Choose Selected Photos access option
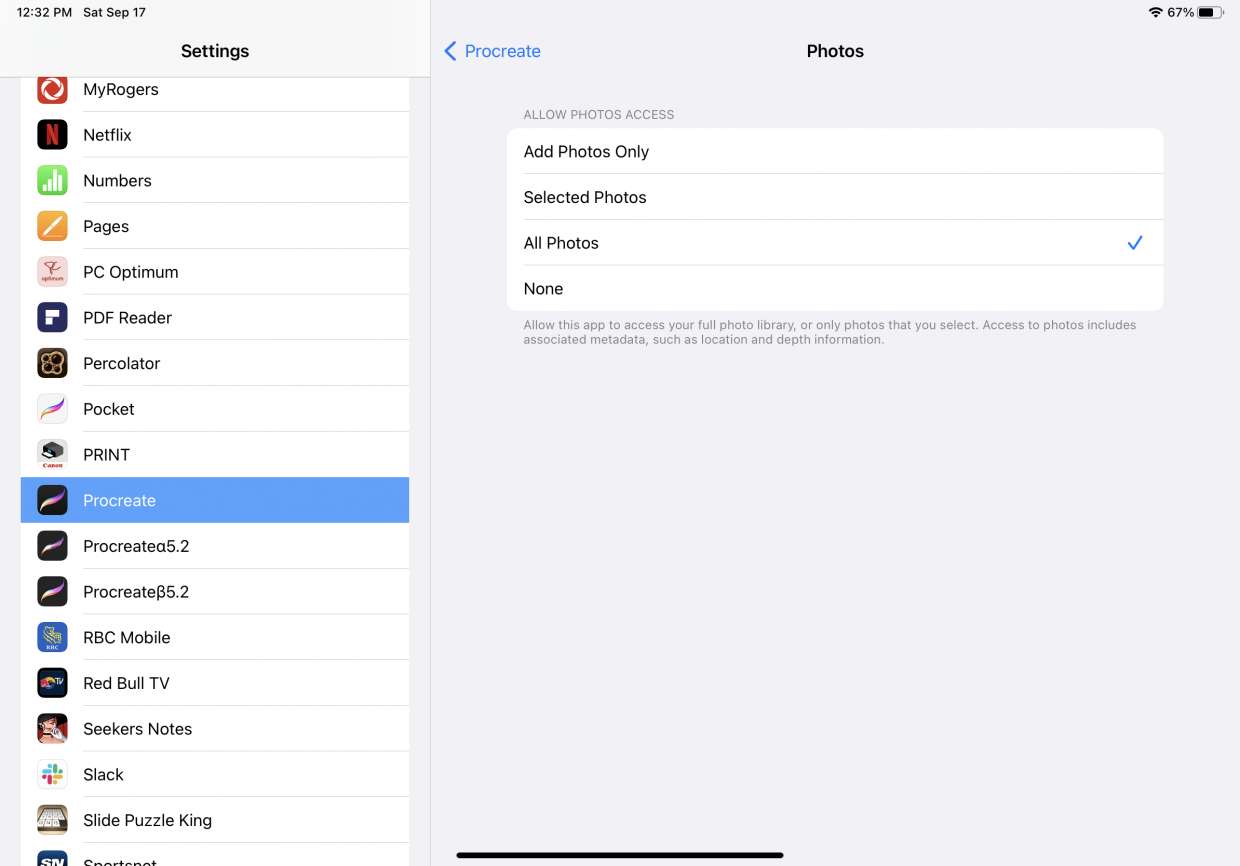 point(834,197)
